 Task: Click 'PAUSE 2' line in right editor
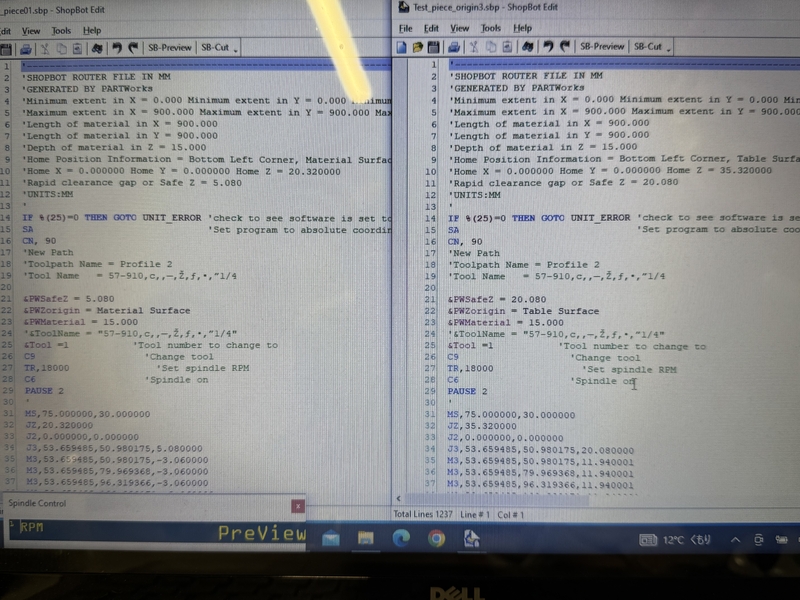pos(467,391)
